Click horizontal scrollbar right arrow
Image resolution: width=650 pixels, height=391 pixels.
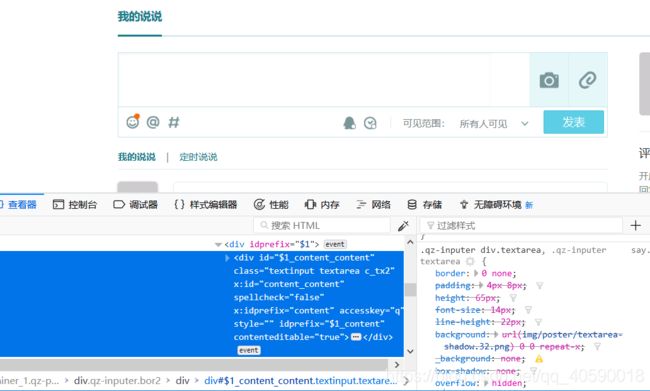[x=397, y=365]
